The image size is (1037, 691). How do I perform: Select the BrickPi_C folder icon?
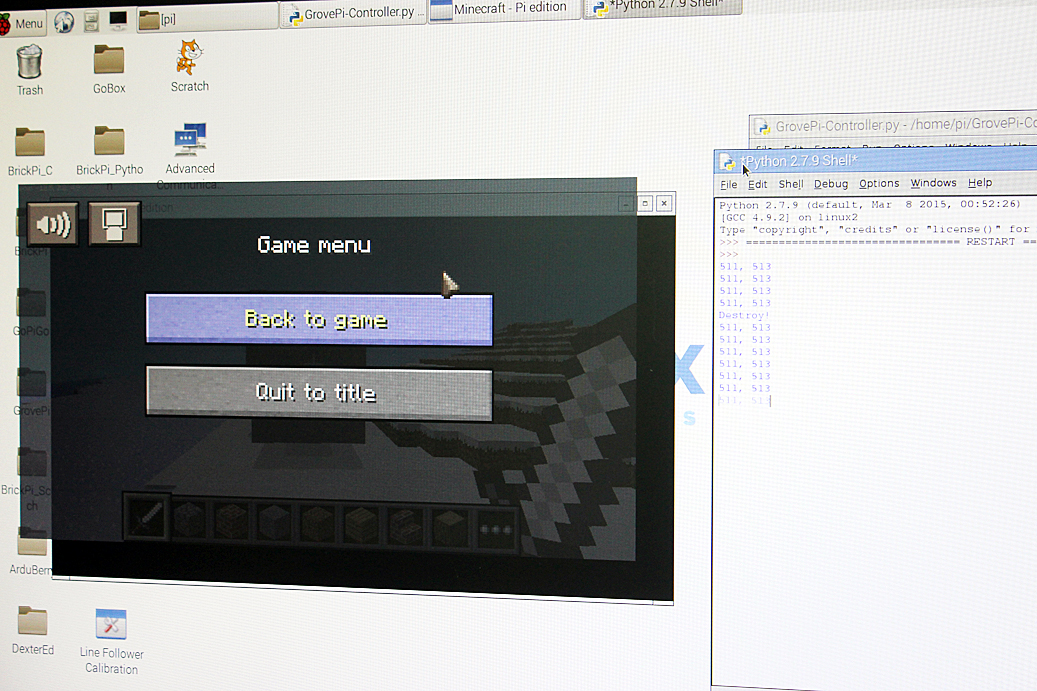point(30,151)
